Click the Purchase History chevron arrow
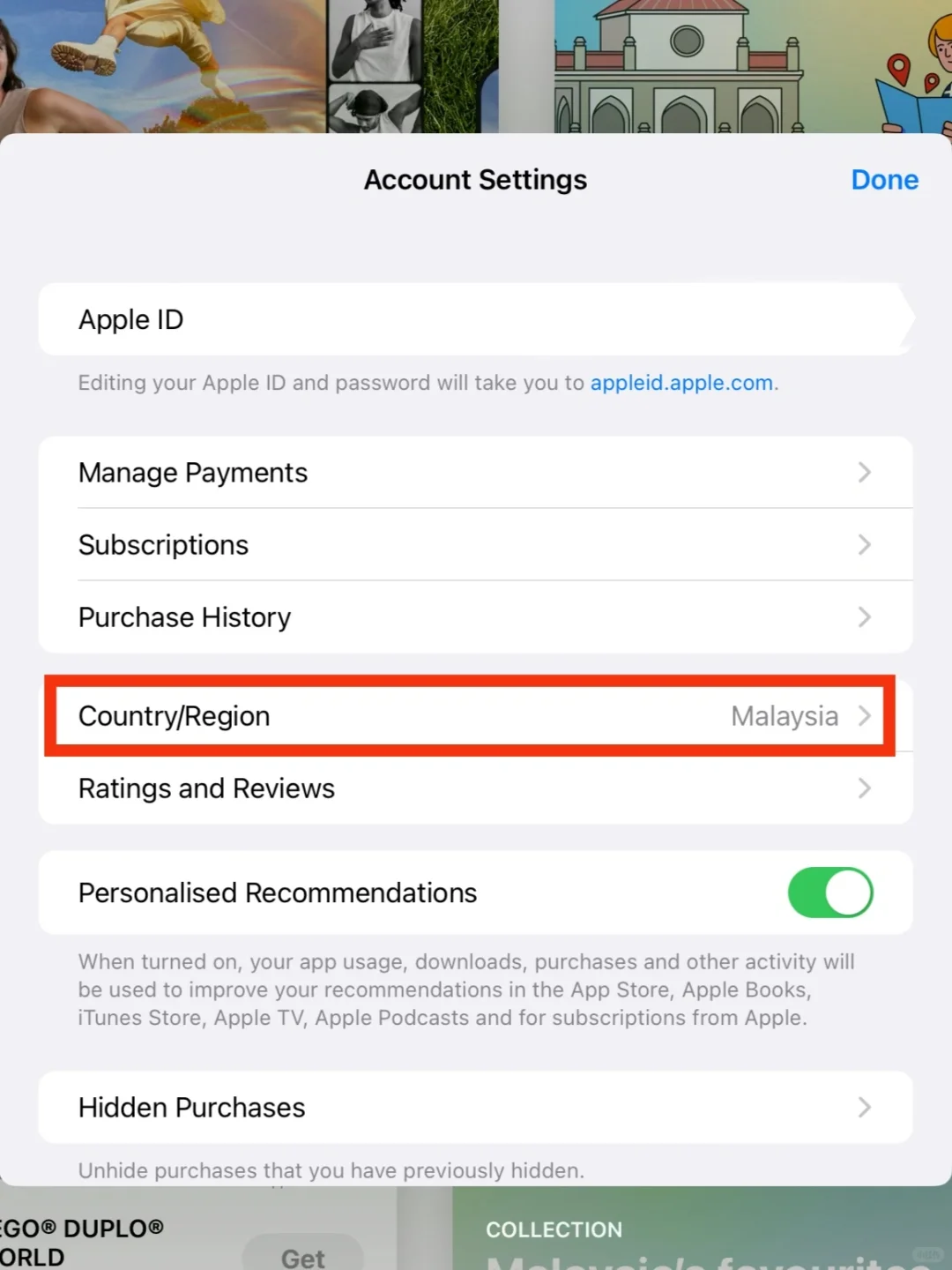This screenshot has width=952, height=1270. [x=865, y=617]
